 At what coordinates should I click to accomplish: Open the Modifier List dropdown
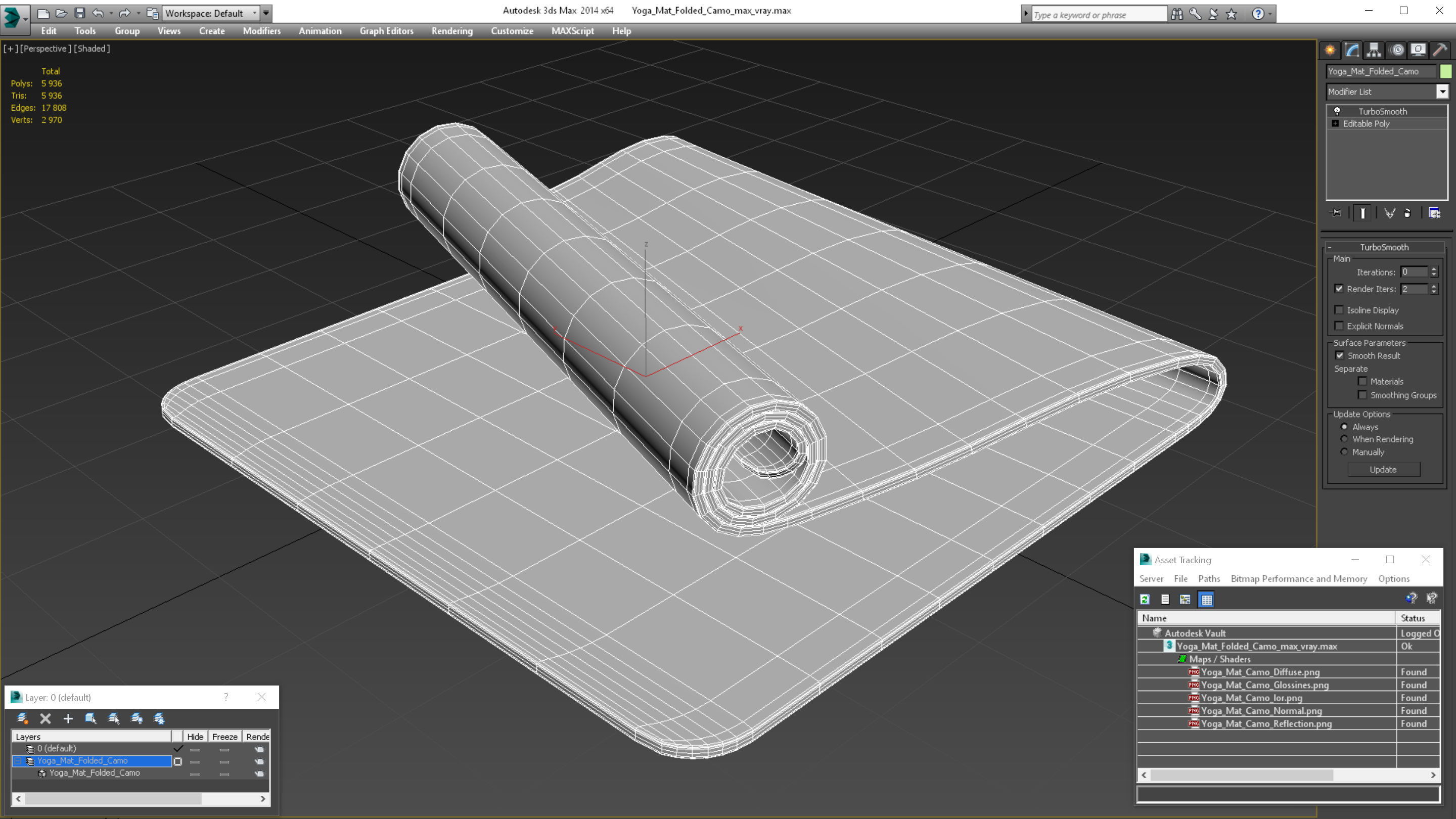(x=1442, y=92)
